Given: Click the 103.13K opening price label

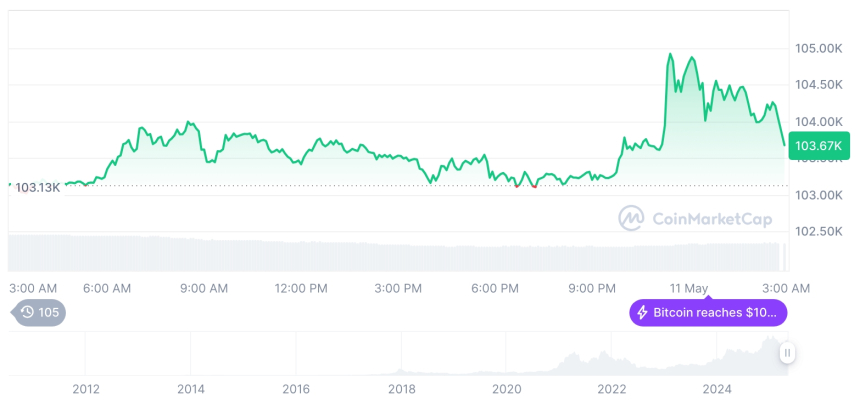Looking at the screenshot, I should pyautogui.click(x=38, y=187).
